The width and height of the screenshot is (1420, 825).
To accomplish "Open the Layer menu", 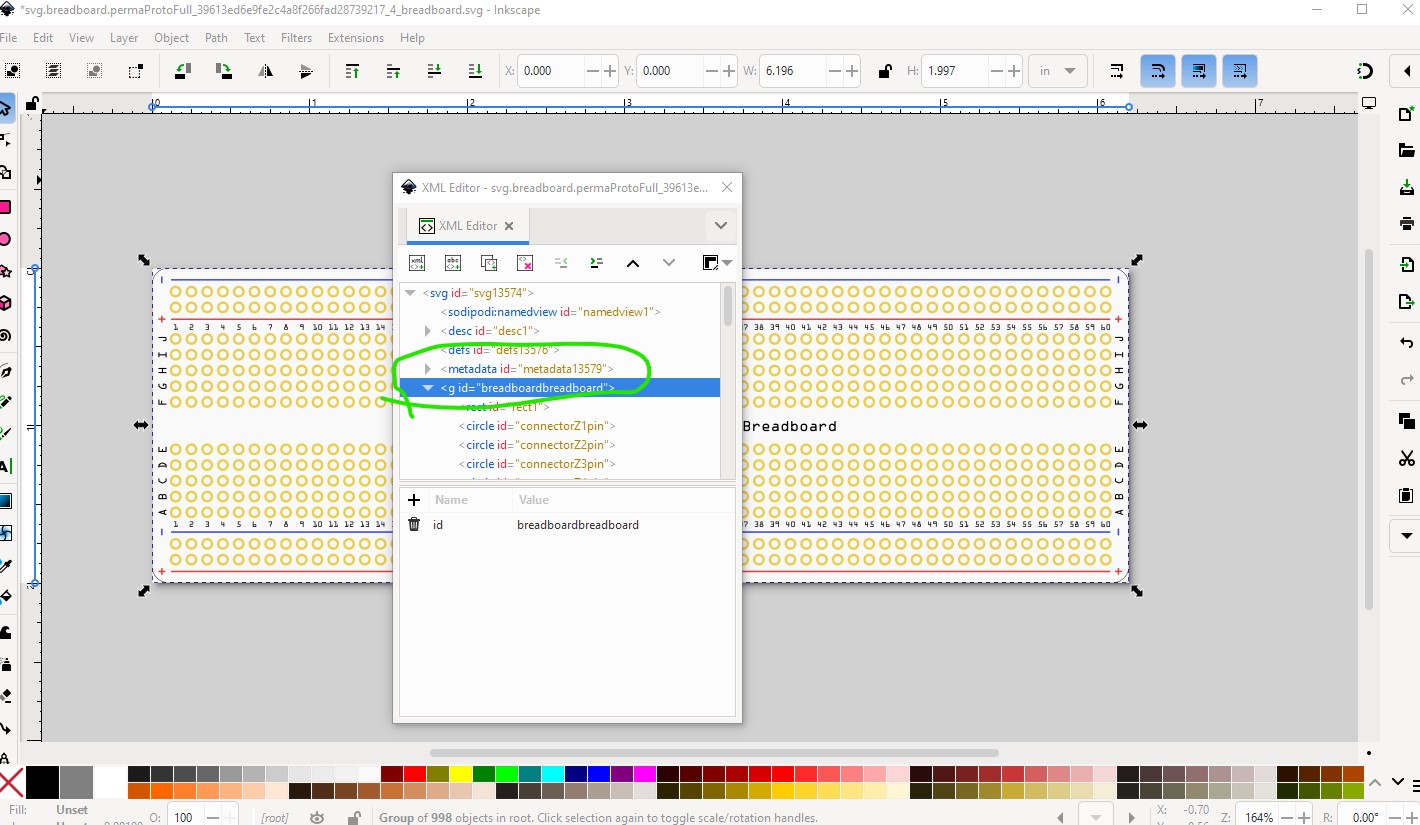I will 124,38.
